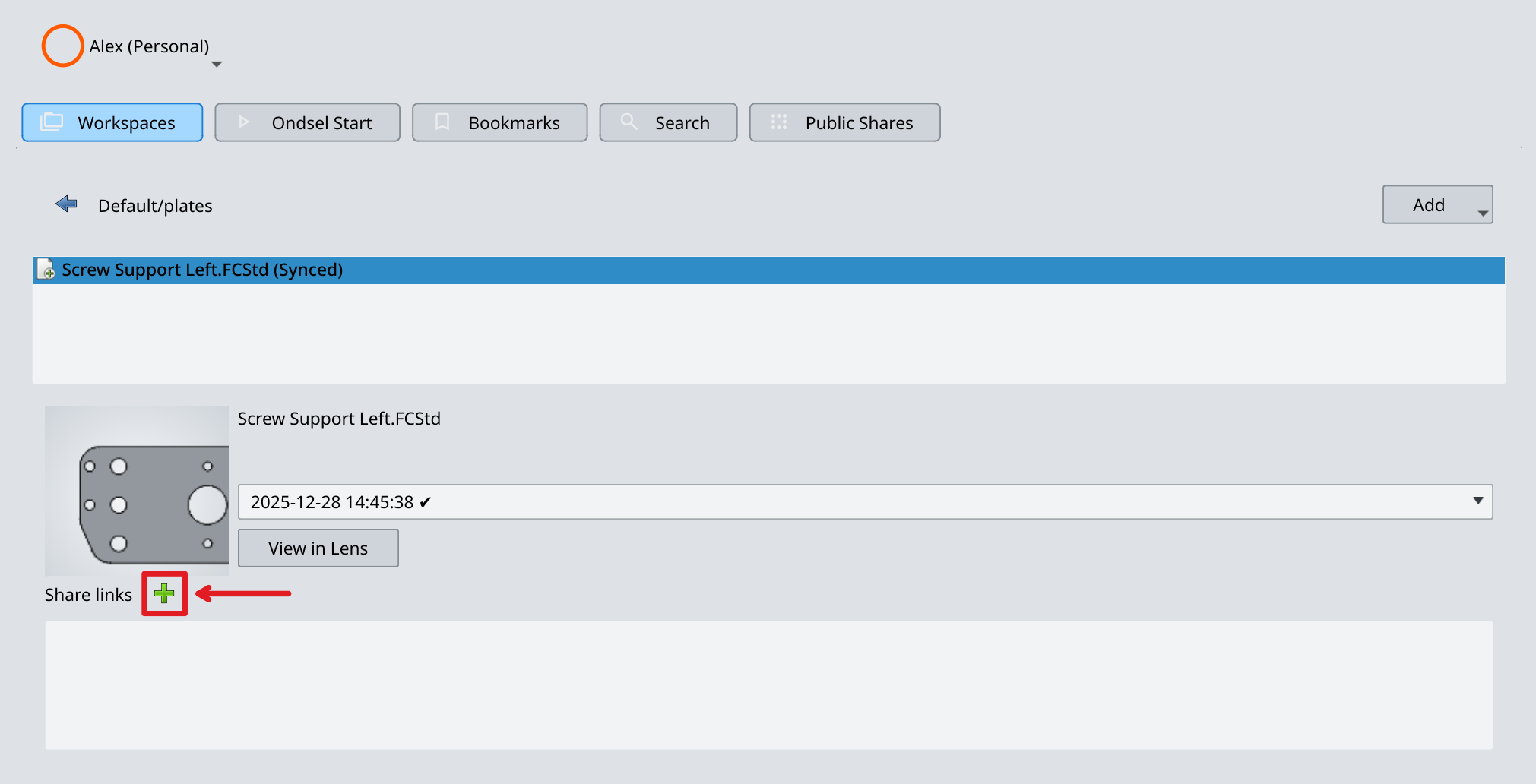Open the Public Shares tab
This screenshot has height=784, width=1536.
pyautogui.click(x=844, y=122)
